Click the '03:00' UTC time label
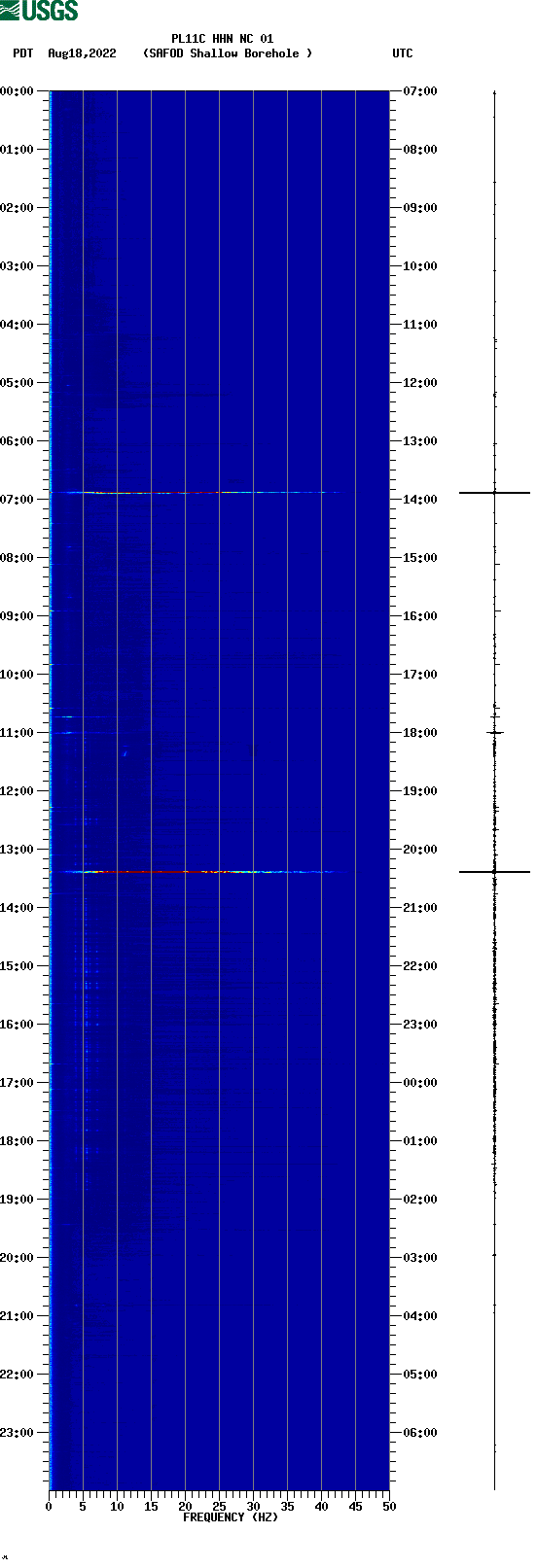 pyautogui.click(x=420, y=1258)
